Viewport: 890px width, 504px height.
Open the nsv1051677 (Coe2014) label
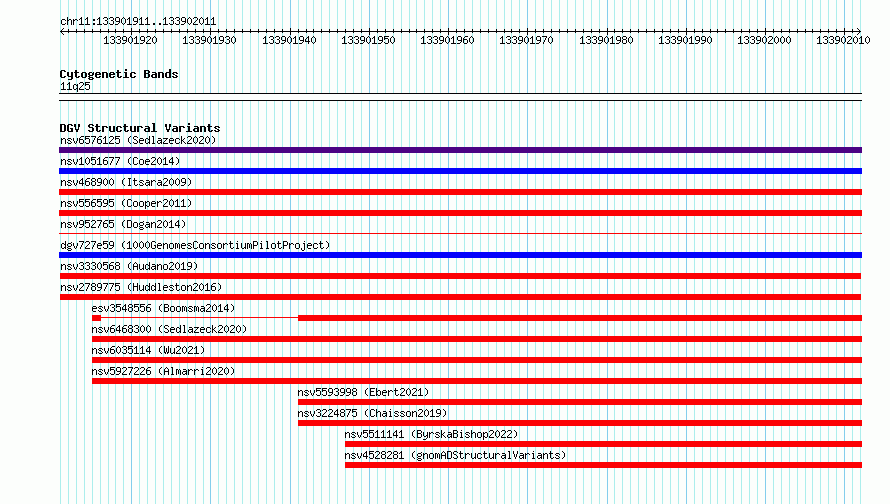(120, 161)
